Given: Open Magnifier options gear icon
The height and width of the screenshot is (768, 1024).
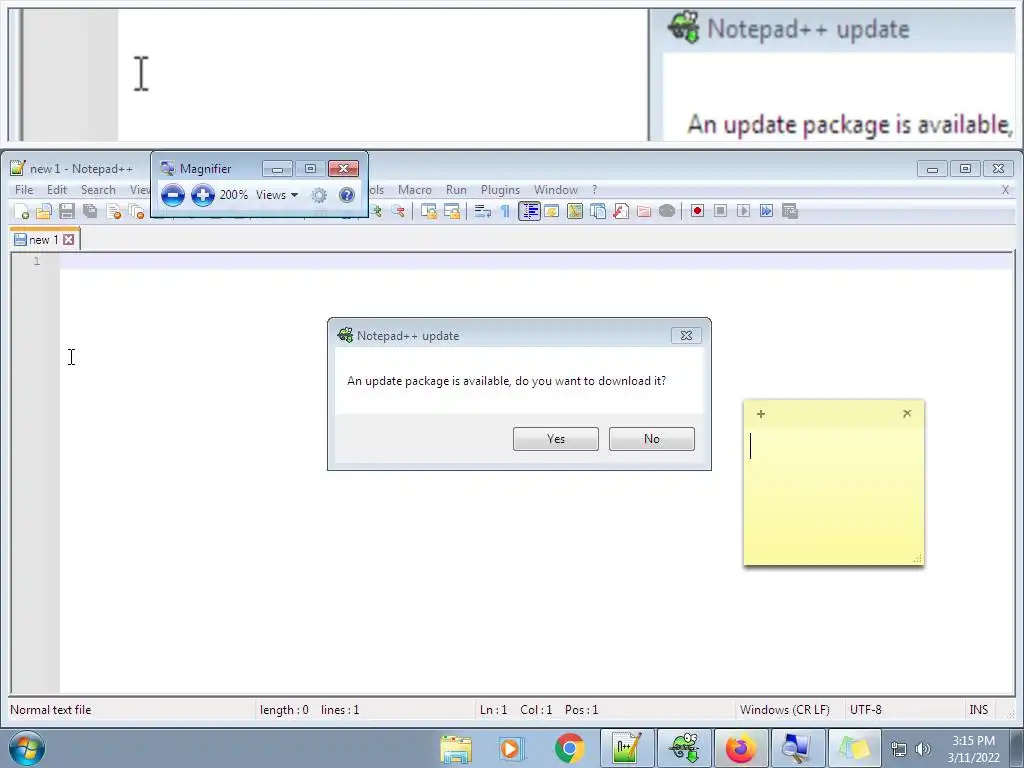Looking at the screenshot, I should pos(319,195).
